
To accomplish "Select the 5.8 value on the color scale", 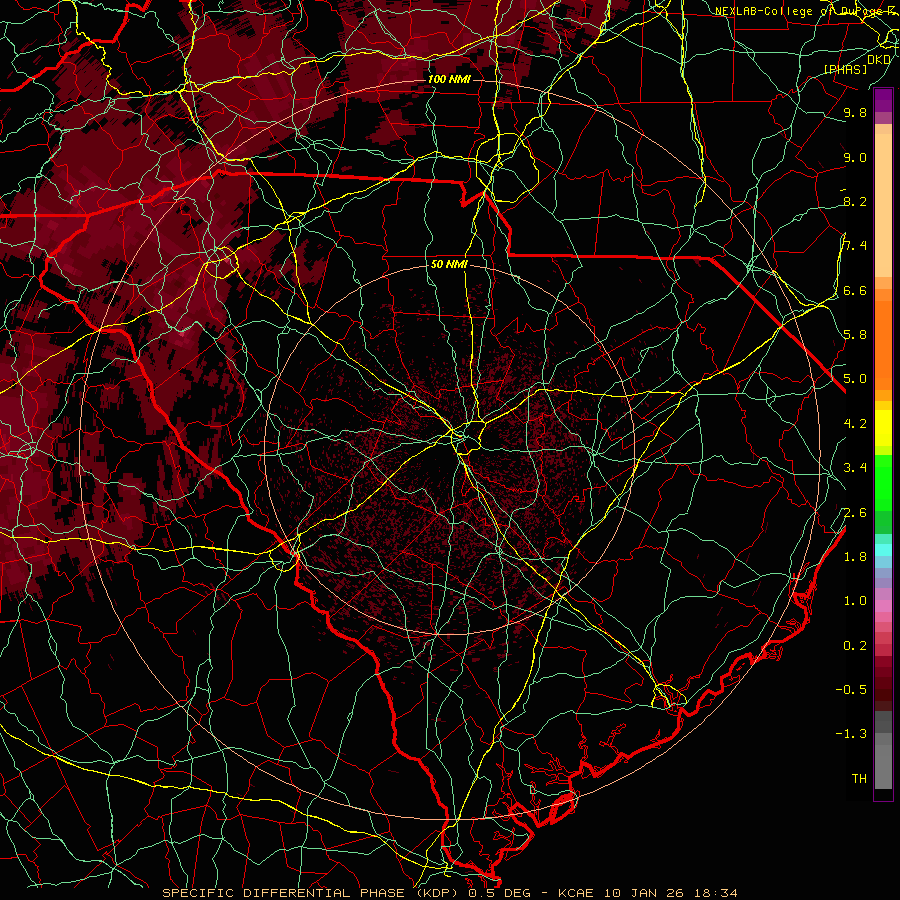I will tap(855, 334).
